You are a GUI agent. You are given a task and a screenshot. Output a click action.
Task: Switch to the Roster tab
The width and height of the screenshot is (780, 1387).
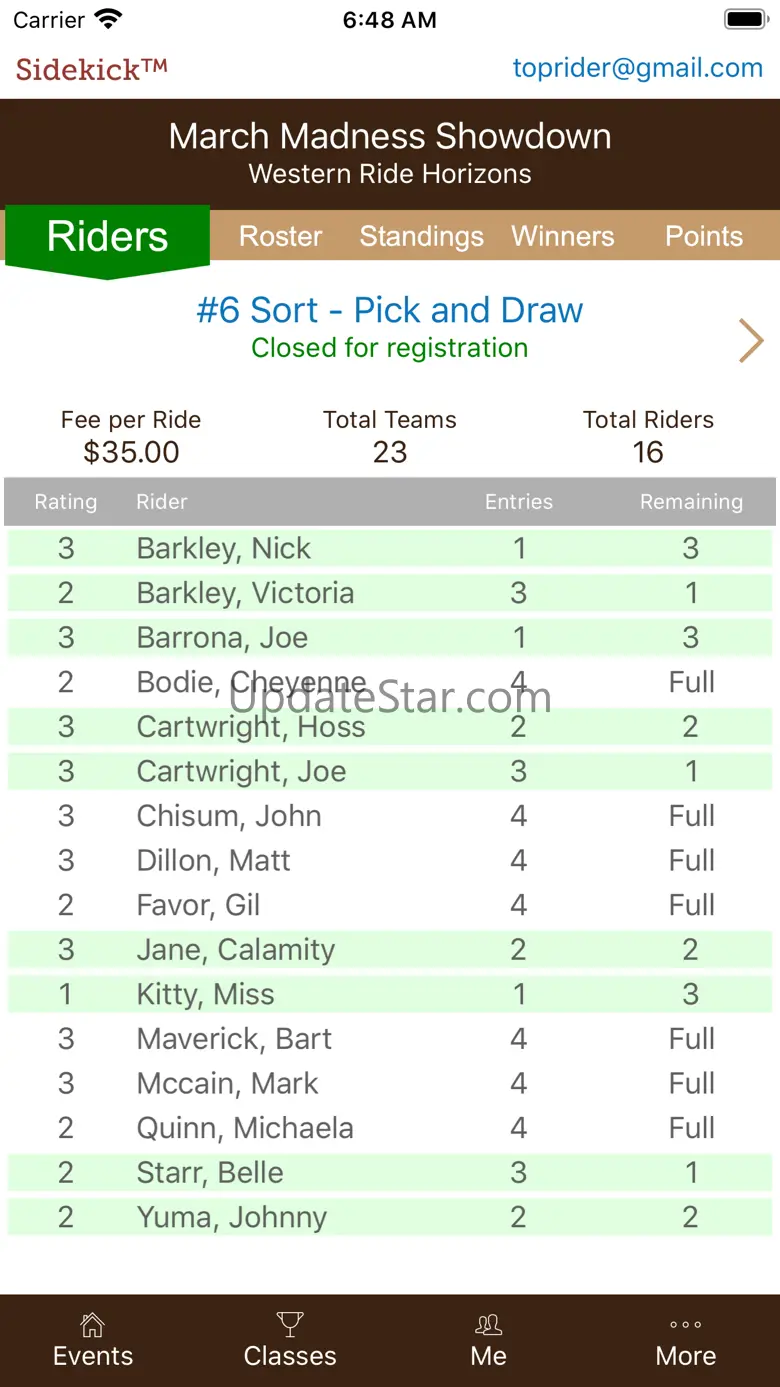(281, 237)
